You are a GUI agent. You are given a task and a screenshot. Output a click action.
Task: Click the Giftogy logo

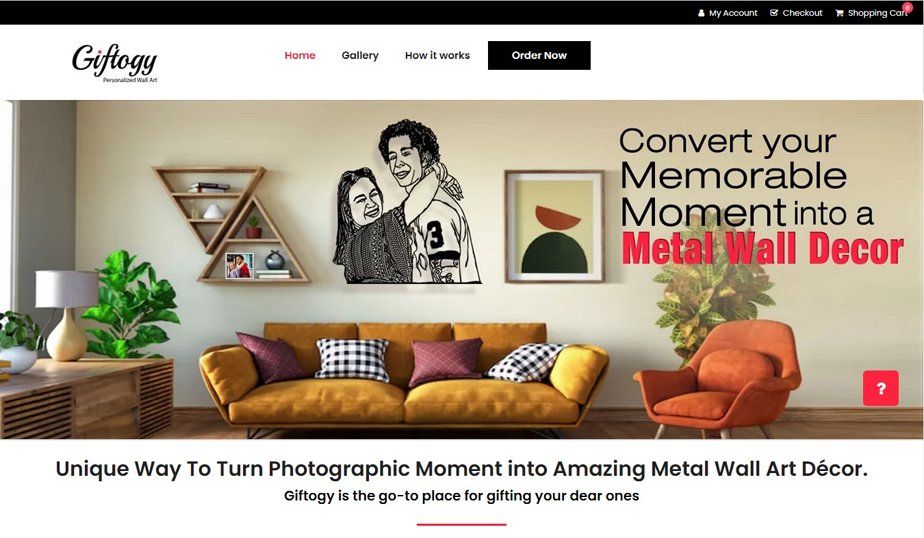pos(115,63)
